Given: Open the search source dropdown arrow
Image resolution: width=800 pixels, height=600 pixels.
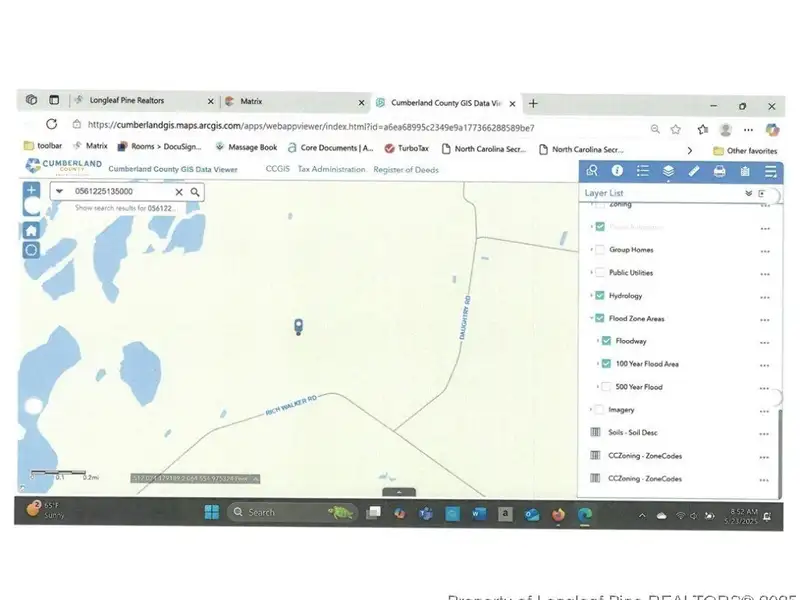Looking at the screenshot, I should pyautogui.click(x=59, y=192).
